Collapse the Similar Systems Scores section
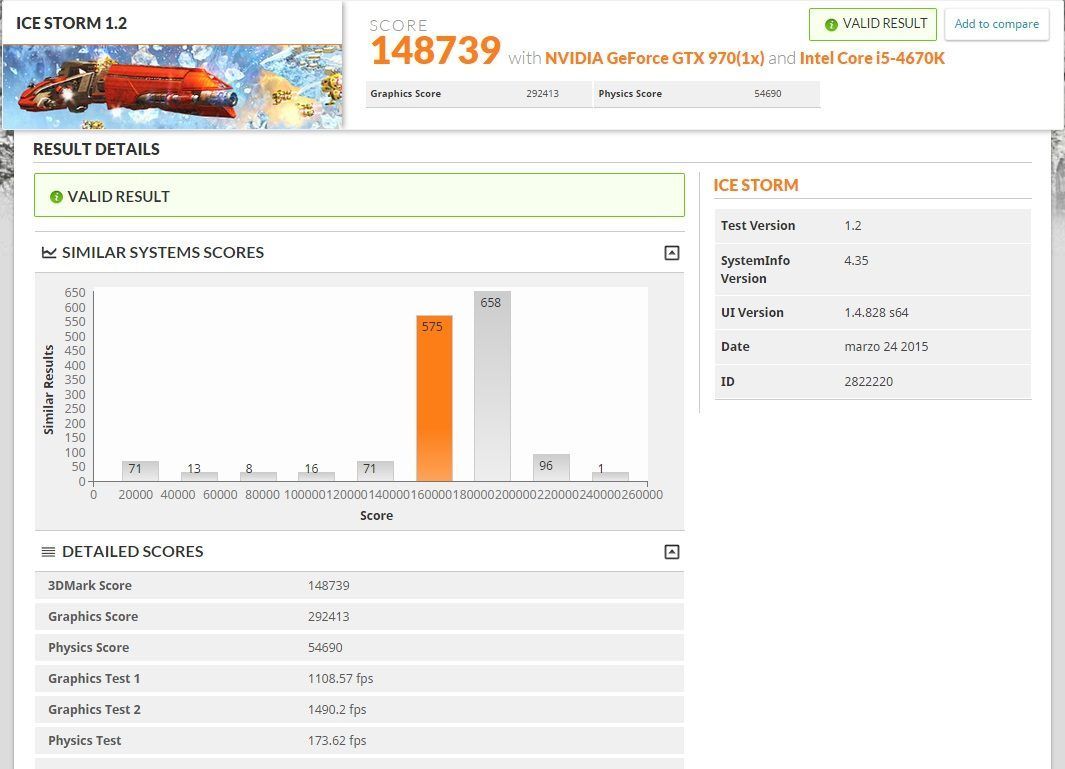Image resolution: width=1065 pixels, height=769 pixels. 672,253
